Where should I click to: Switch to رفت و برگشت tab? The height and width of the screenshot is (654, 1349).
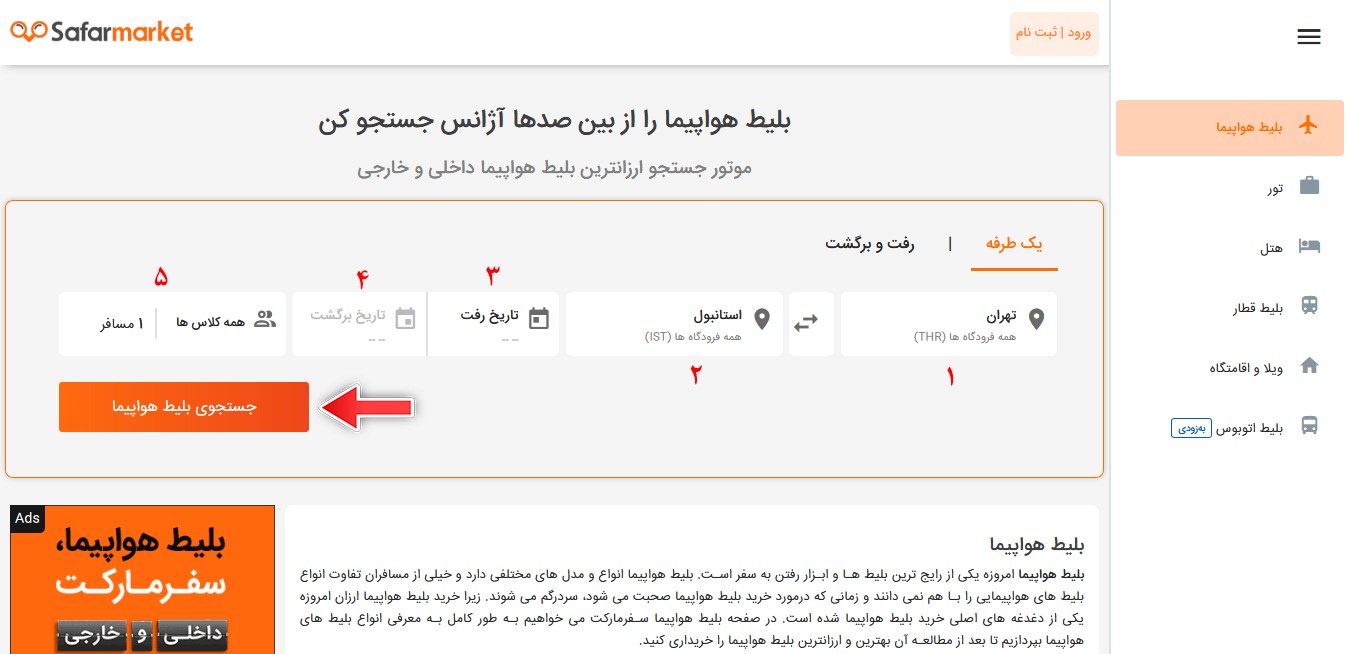coord(869,244)
